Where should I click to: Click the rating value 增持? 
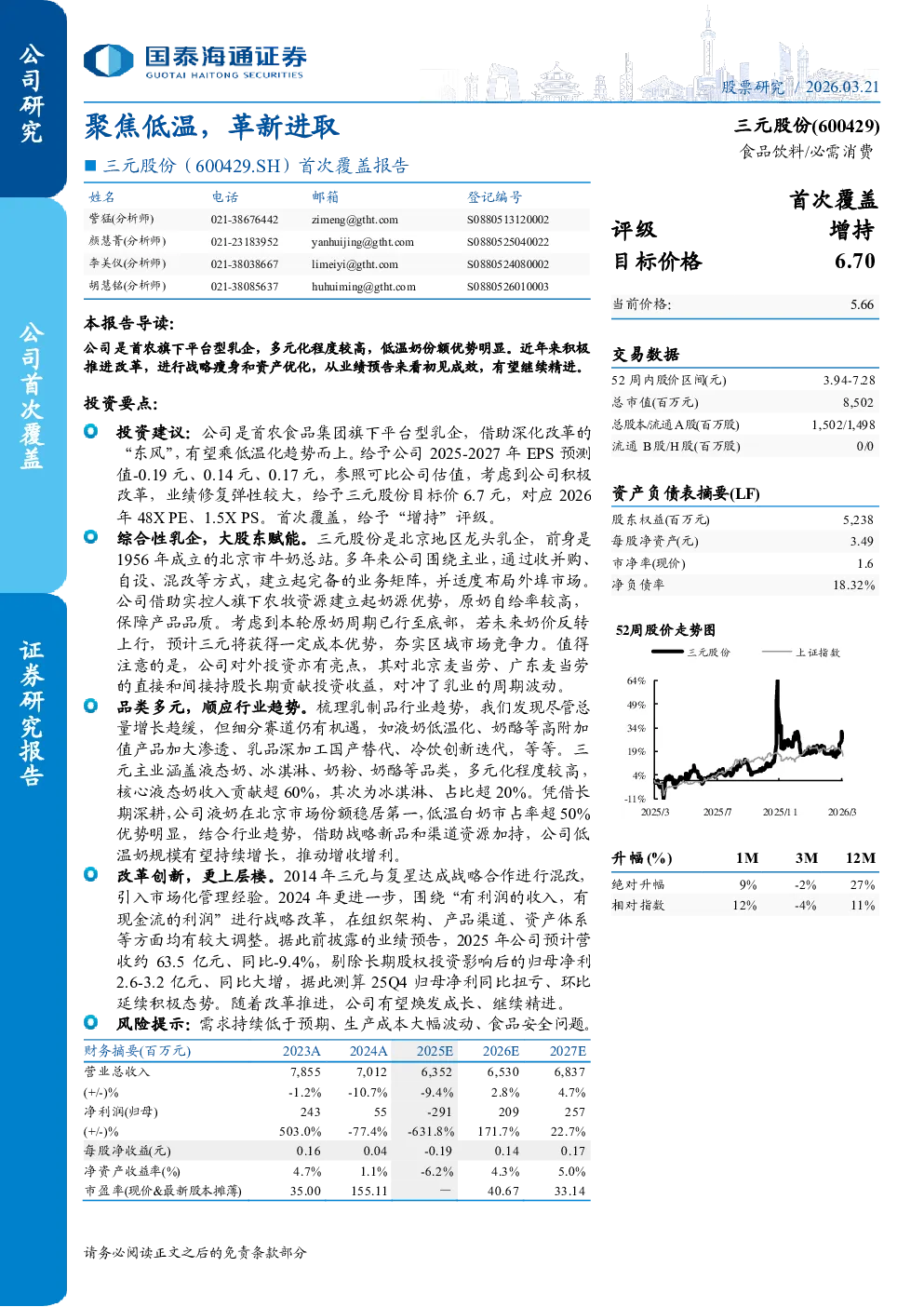click(x=851, y=230)
